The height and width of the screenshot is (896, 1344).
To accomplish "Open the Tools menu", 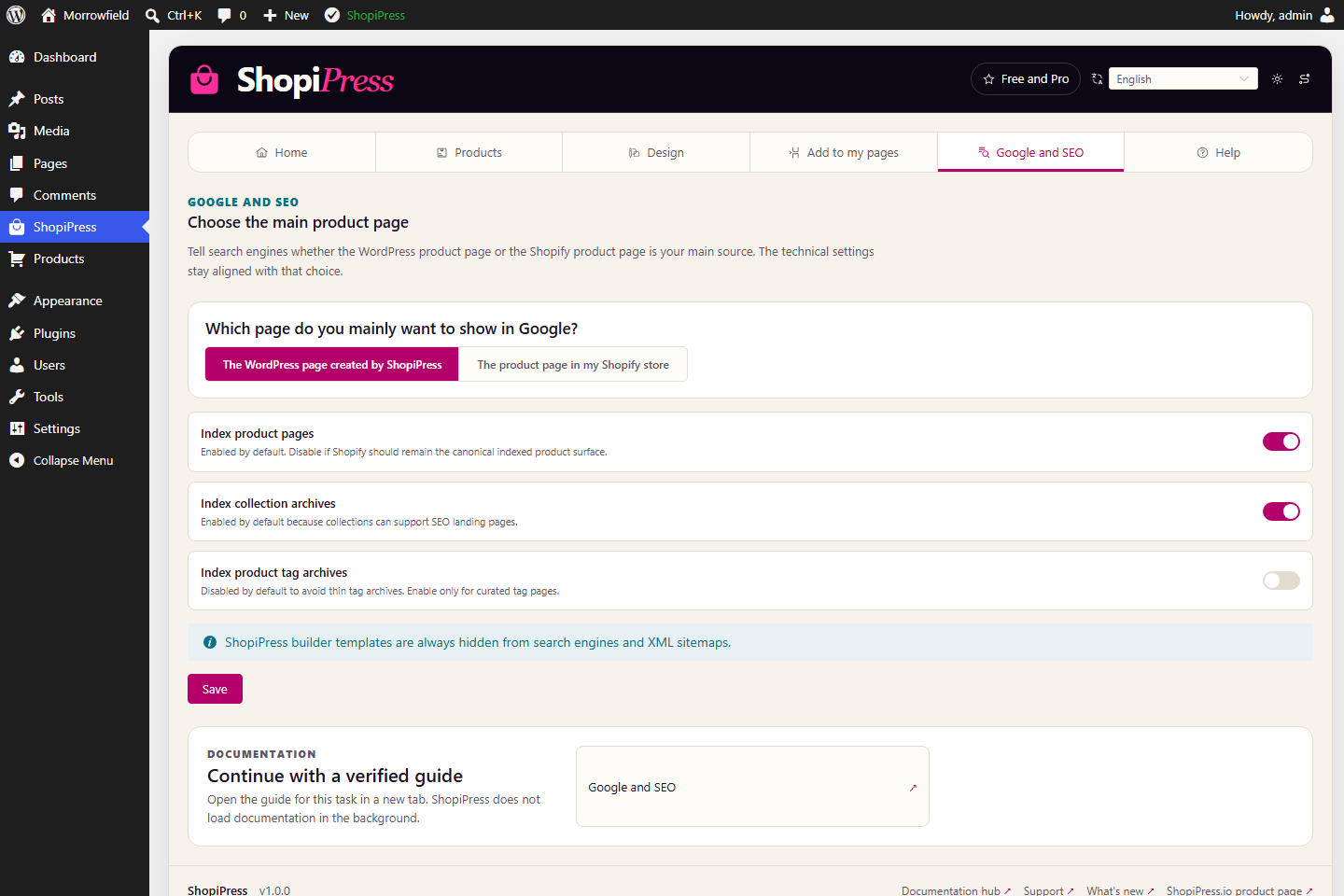I will pyautogui.click(x=75, y=397).
